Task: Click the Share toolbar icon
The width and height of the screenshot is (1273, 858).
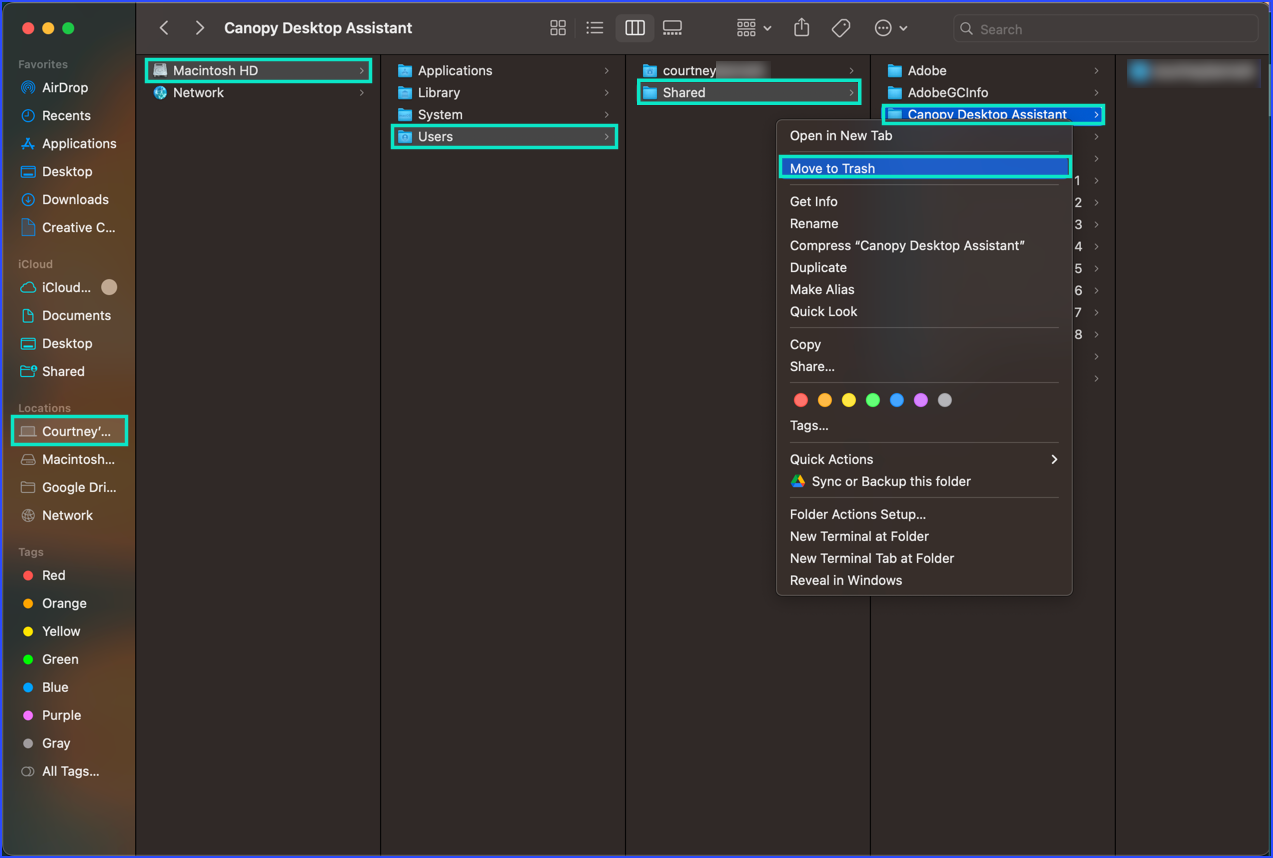Action: pos(802,28)
